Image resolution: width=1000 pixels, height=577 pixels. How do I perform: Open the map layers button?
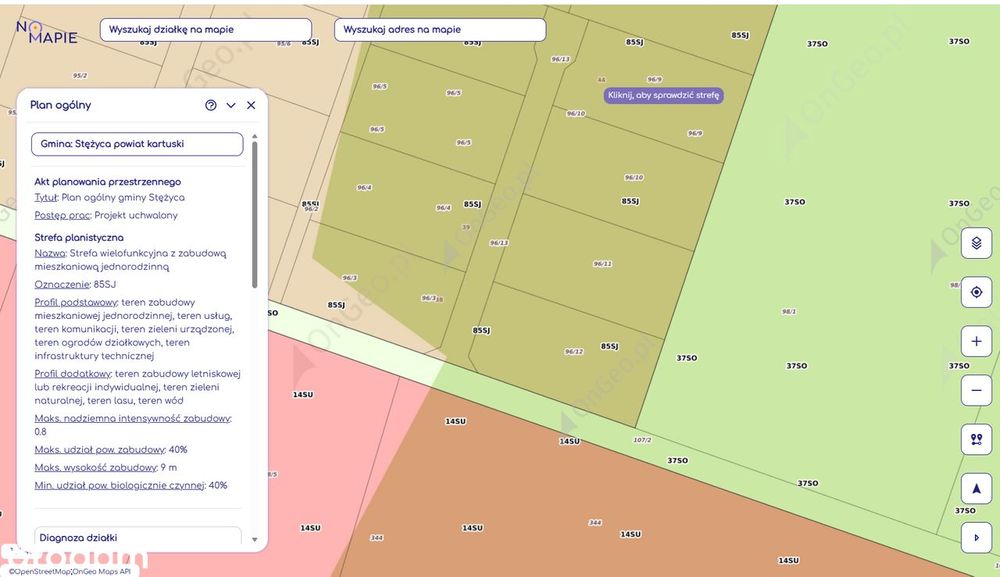click(x=976, y=243)
